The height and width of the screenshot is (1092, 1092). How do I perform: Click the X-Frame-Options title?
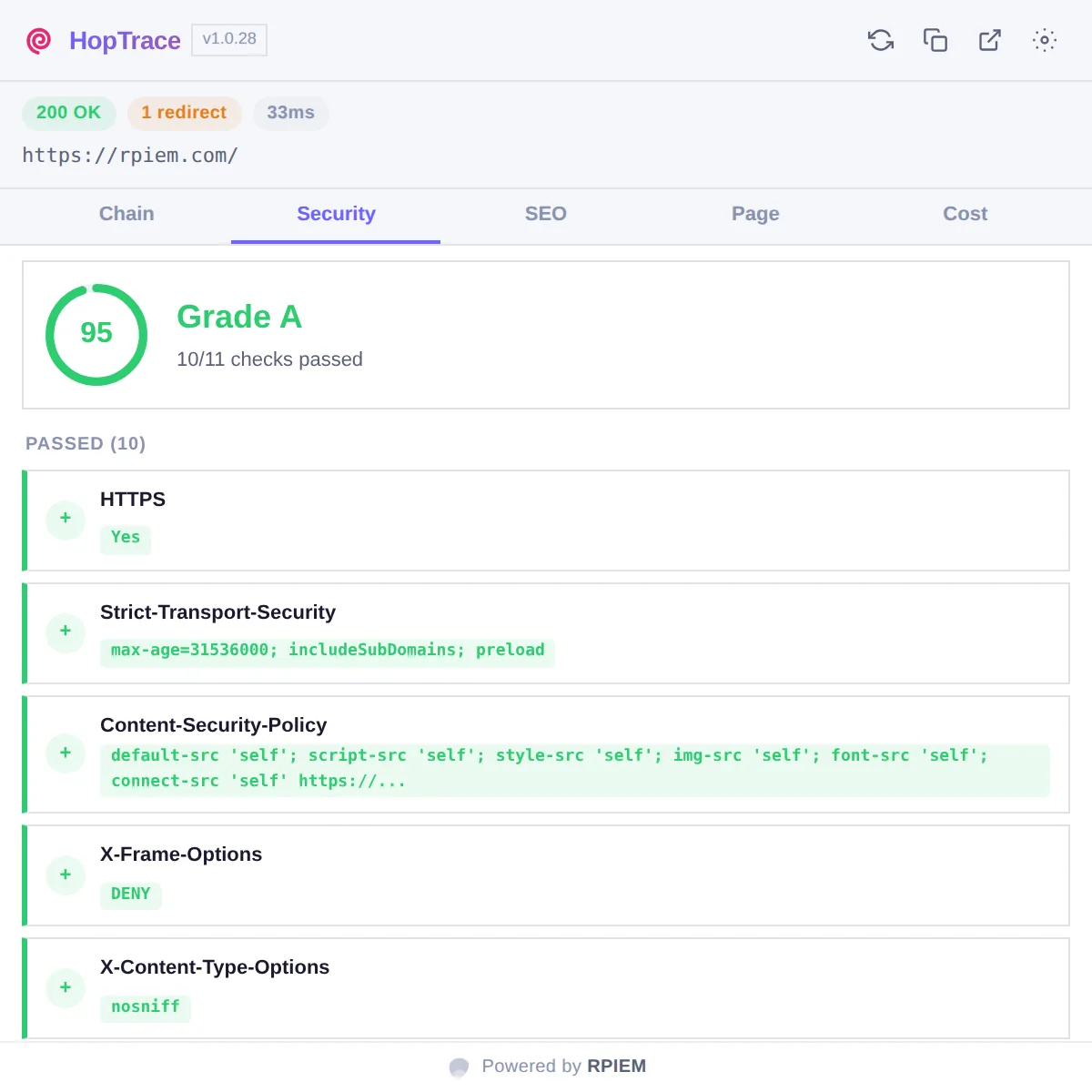pos(181,854)
